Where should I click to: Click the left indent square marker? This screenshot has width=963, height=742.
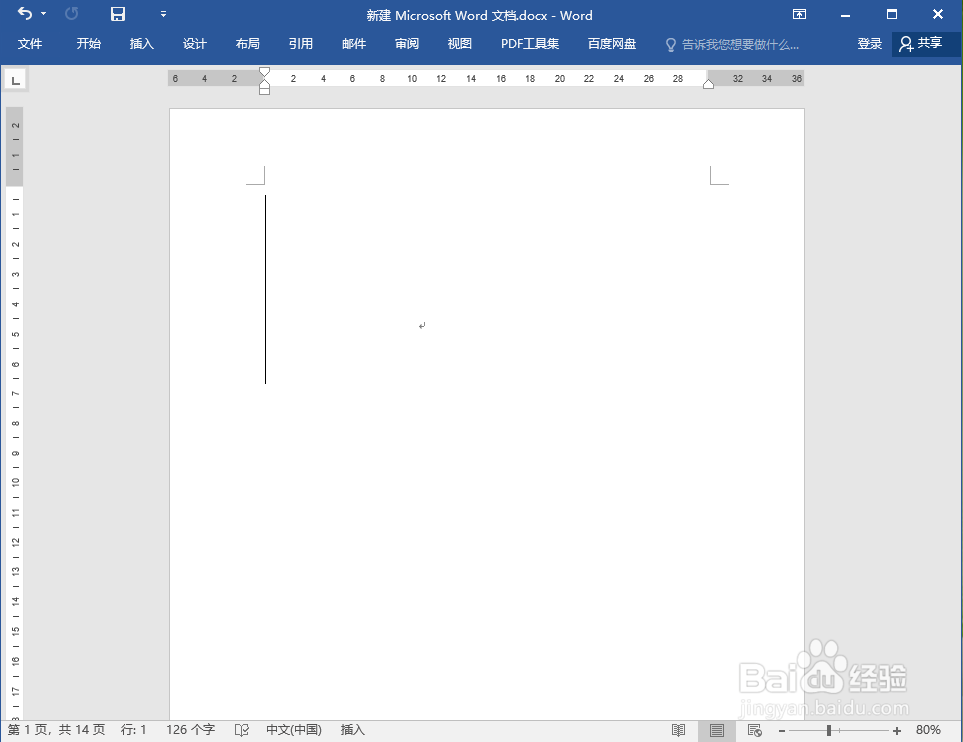[264, 91]
